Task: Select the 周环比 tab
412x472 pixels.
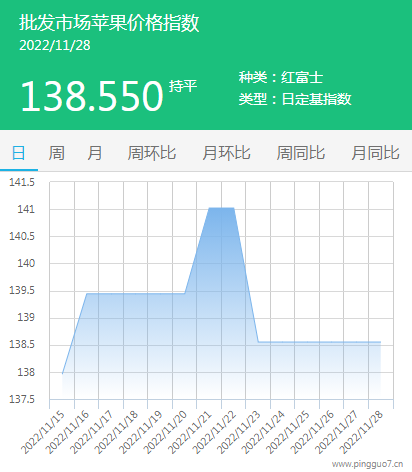Action: 152,153
